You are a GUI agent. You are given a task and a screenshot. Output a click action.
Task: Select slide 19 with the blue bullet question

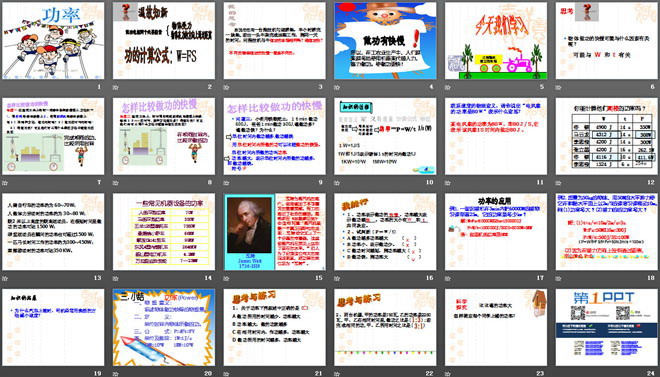coord(53,327)
